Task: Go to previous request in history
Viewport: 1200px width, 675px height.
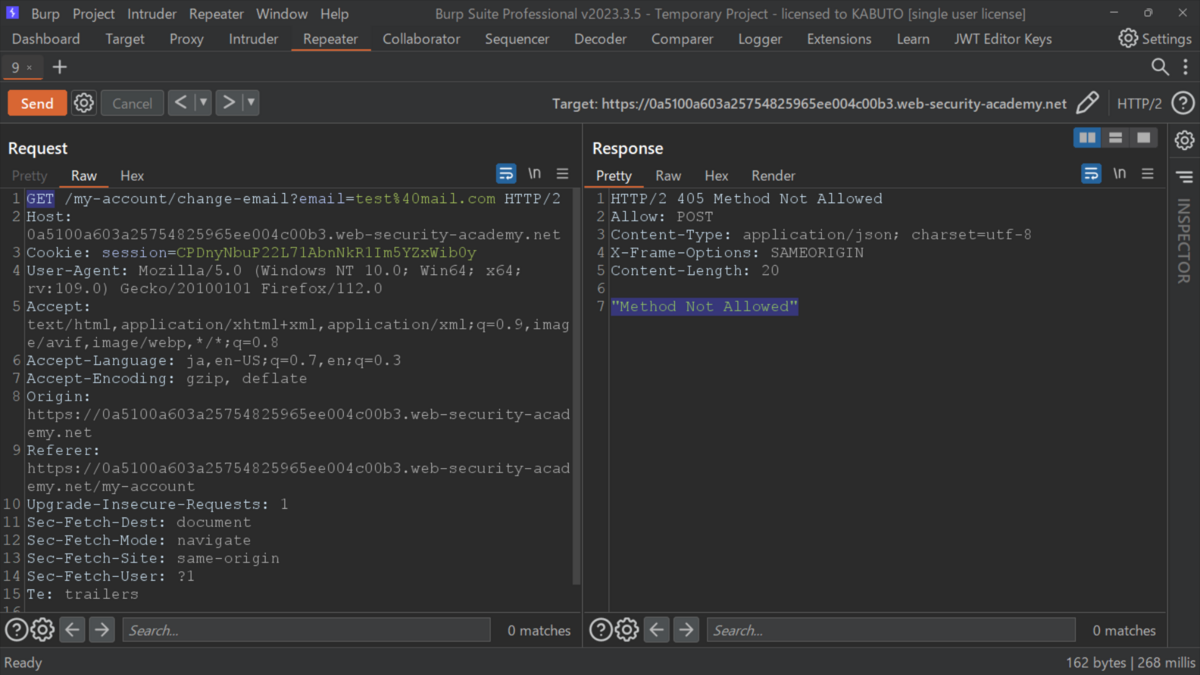Action: [180, 102]
